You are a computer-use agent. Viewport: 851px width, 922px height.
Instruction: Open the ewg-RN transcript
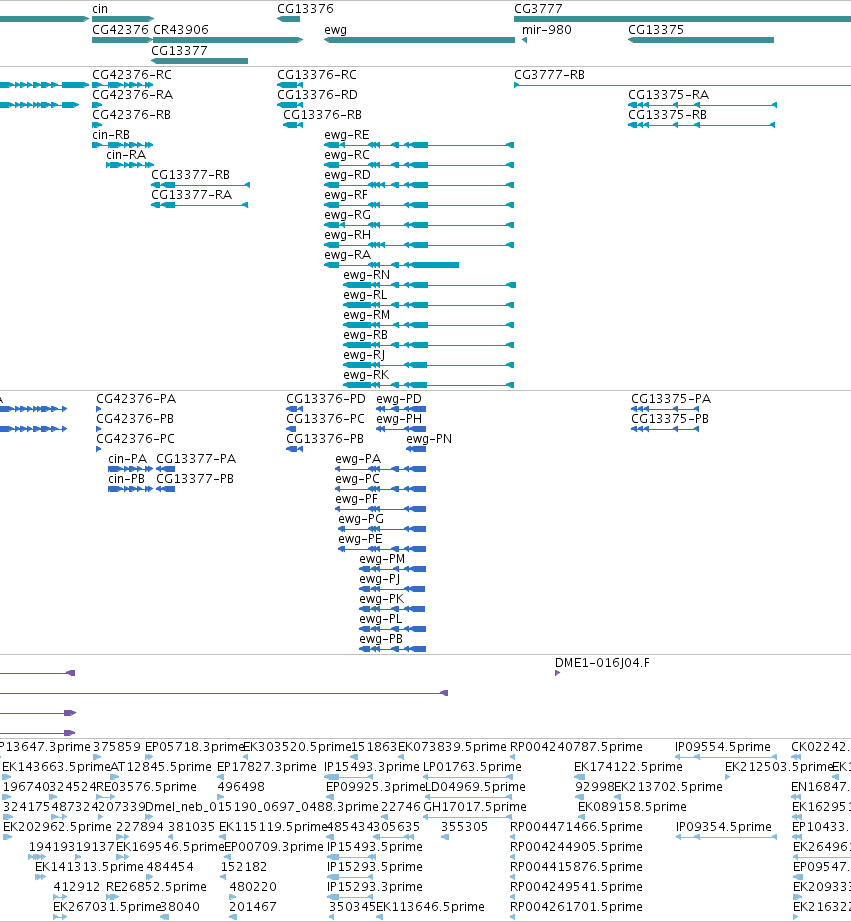366,275
